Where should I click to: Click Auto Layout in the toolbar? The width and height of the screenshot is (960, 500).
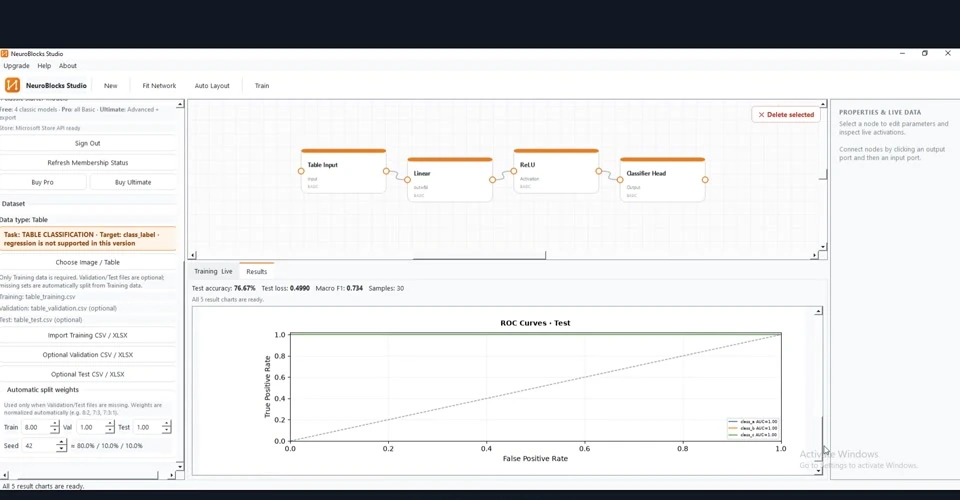pyautogui.click(x=212, y=86)
